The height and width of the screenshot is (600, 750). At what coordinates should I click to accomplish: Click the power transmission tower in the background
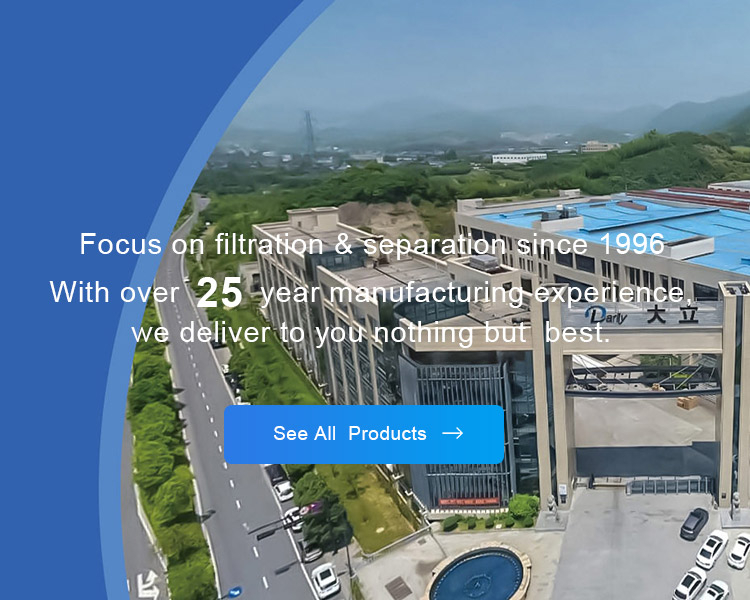(x=309, y=133)
